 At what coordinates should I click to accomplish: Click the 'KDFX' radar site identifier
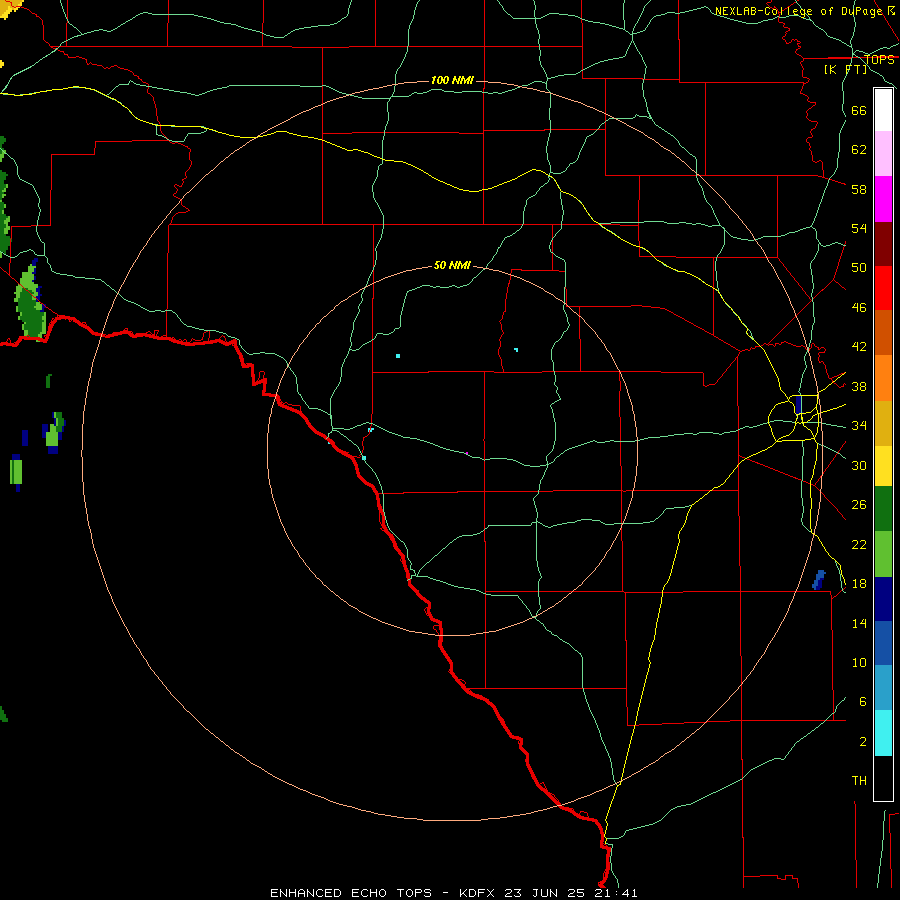(476, 893)
